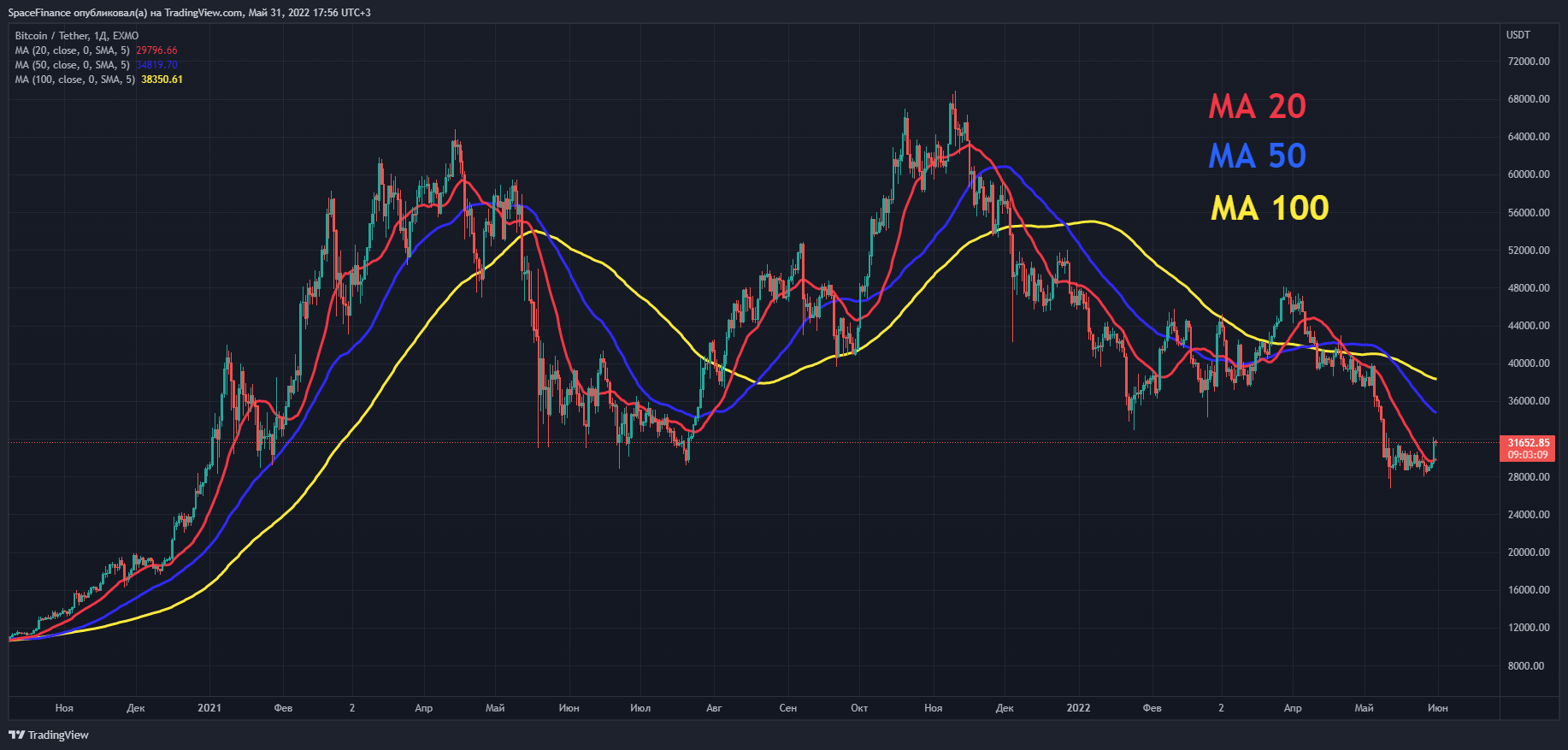Click the 2021 label on the time axis
The height and width of the screenshot is (750, 1568).
click(209, 708)
